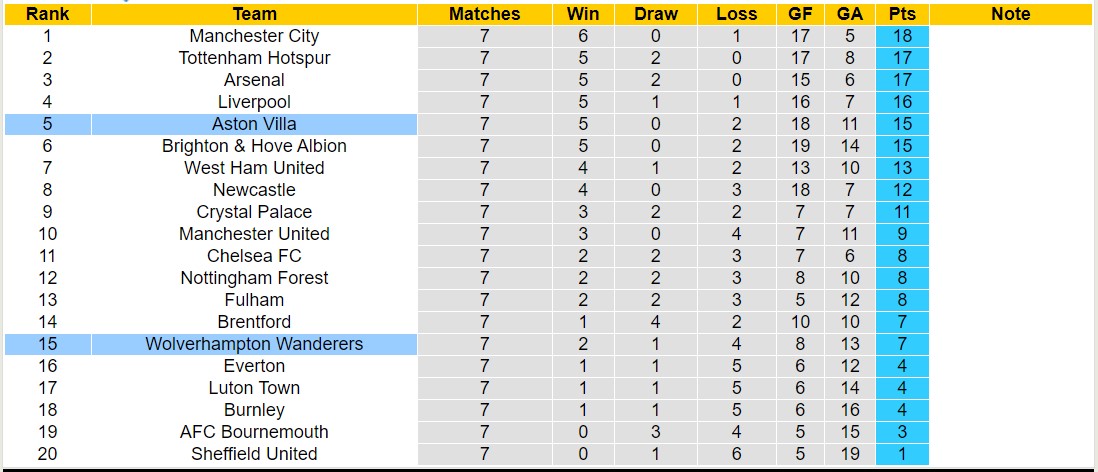Open Brighton & Hove Albion team link

point(254,146)
